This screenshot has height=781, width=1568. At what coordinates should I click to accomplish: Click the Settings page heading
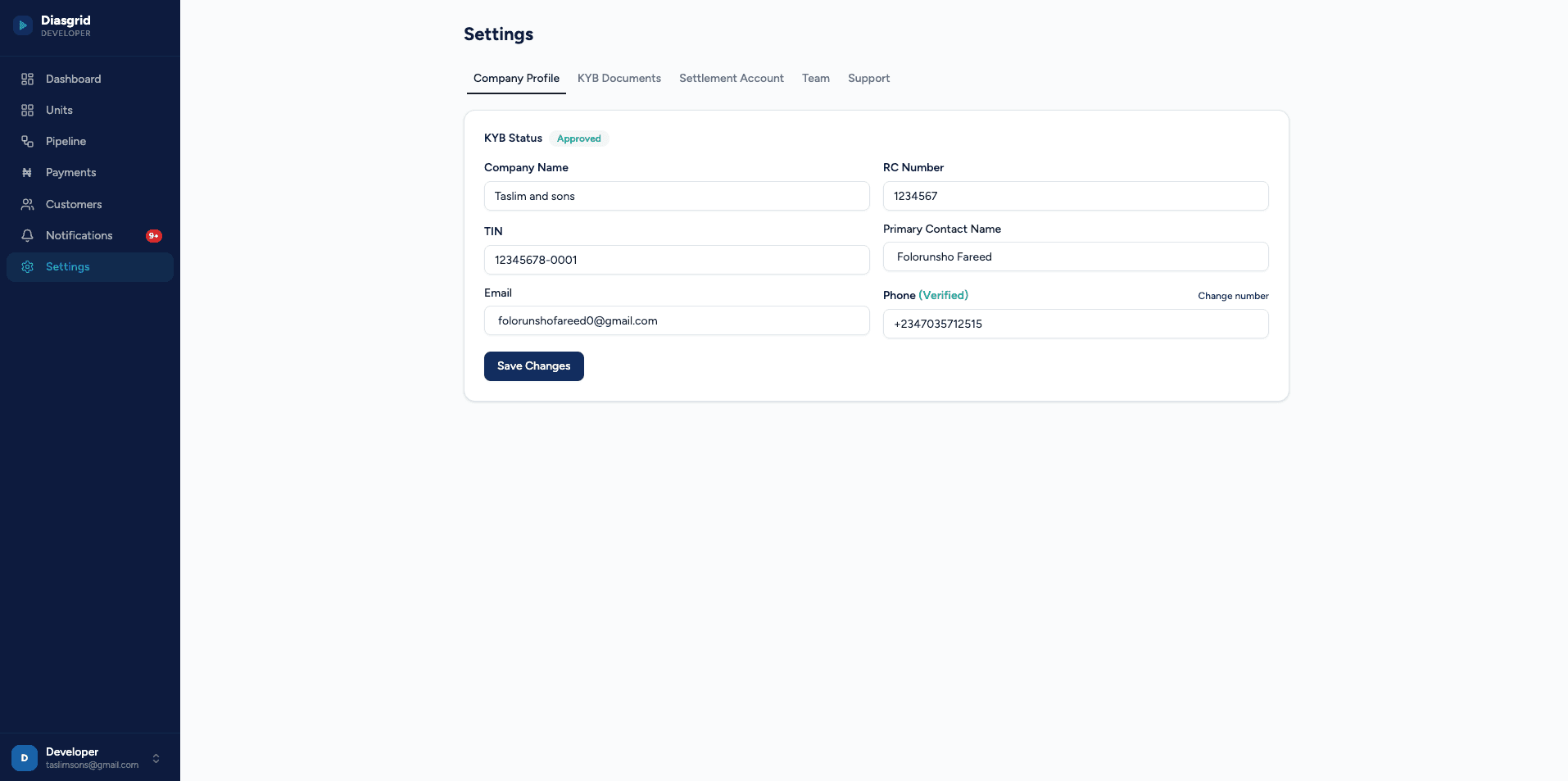coord(498,34)
